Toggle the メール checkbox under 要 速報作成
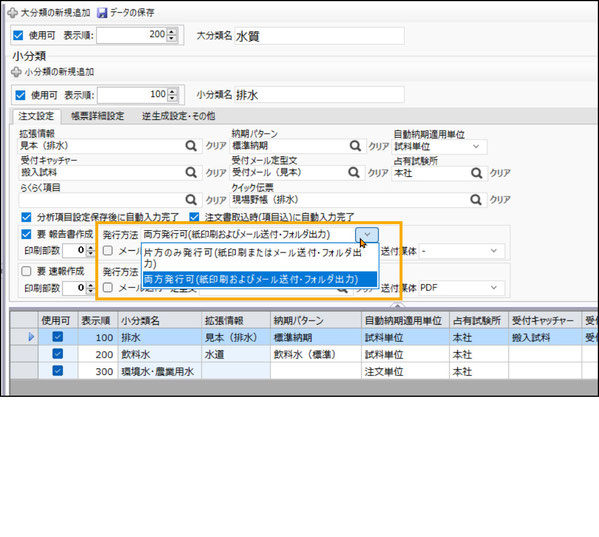This screenshot has width=599, height=537. pos(108,287)
